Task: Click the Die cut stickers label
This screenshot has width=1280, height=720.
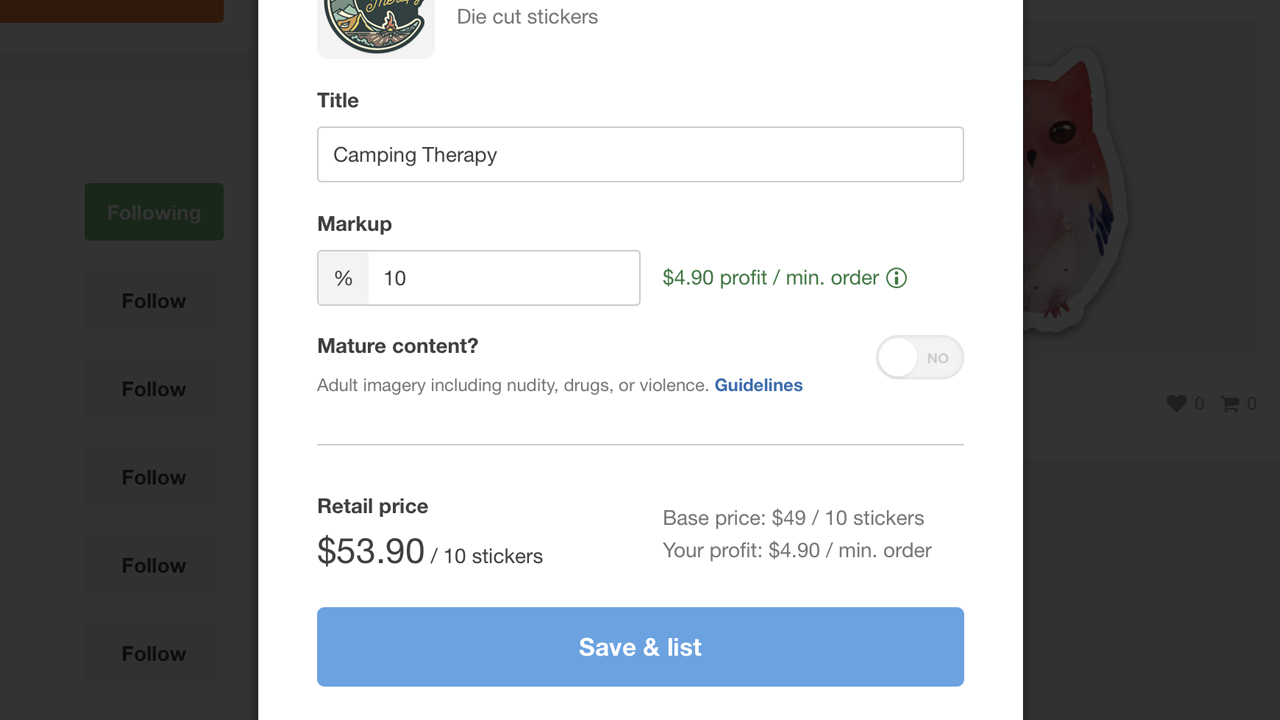Action: pyautogui.click(x=527, y=16)
